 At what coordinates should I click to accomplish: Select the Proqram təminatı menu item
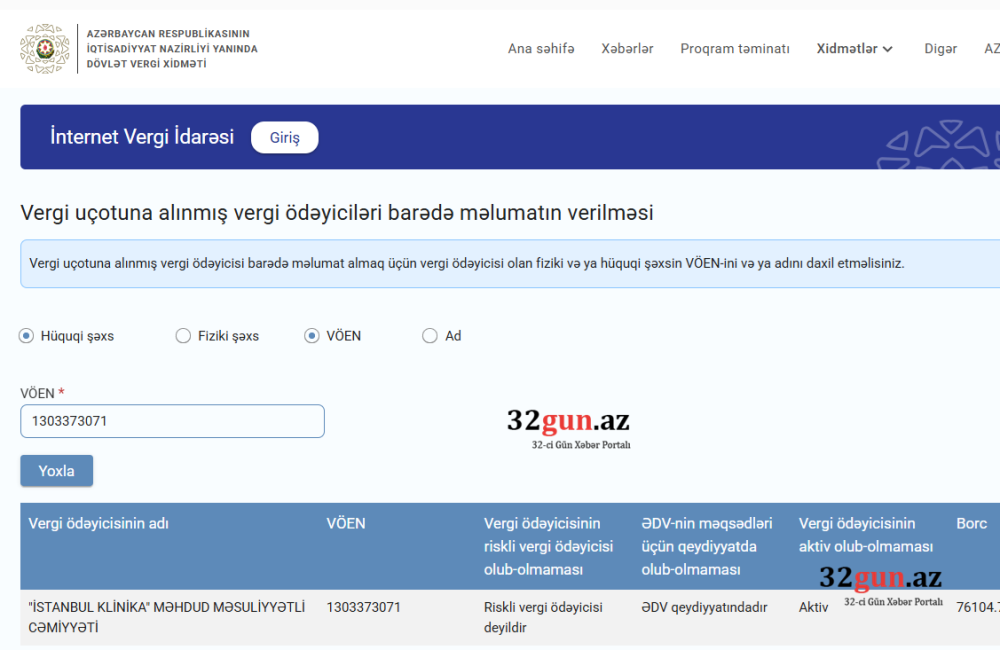(735, 48)
